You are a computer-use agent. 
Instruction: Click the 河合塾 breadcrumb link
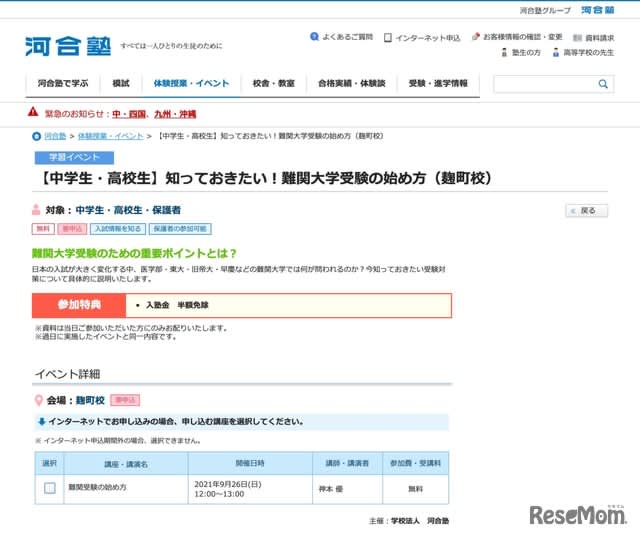click(55, 136)
